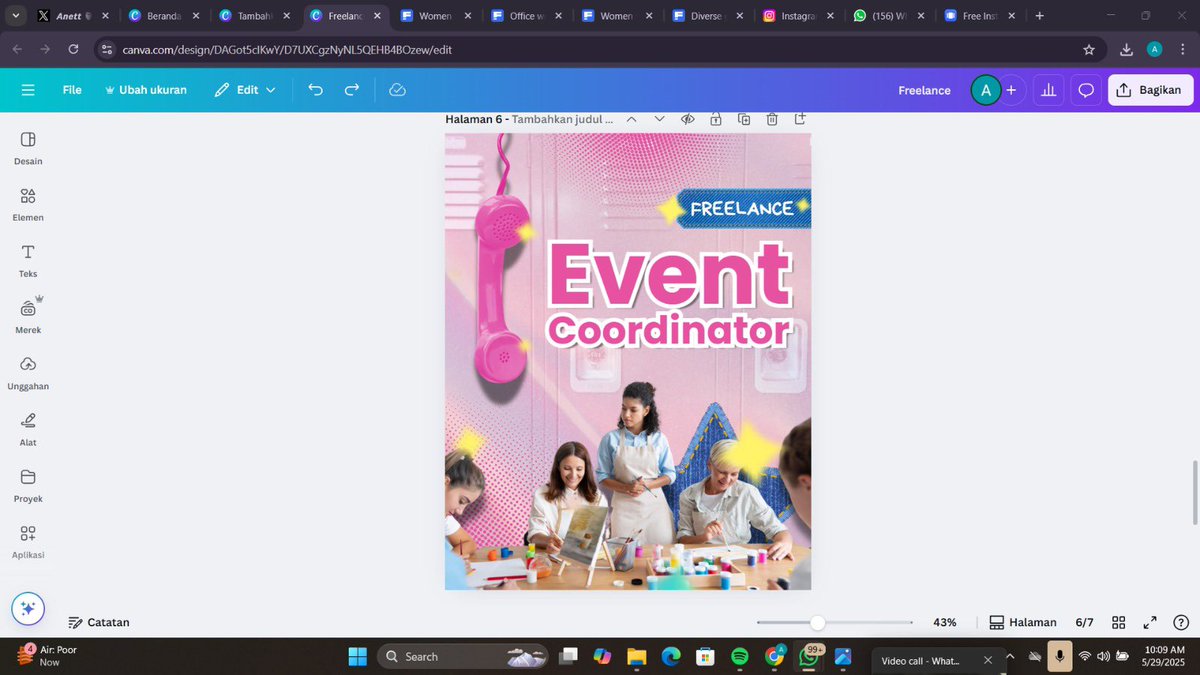The height and width of the screenshot is (675, 1200).
Task: Open the Elemen panel in the sidebar
Action: click(27, 204)
